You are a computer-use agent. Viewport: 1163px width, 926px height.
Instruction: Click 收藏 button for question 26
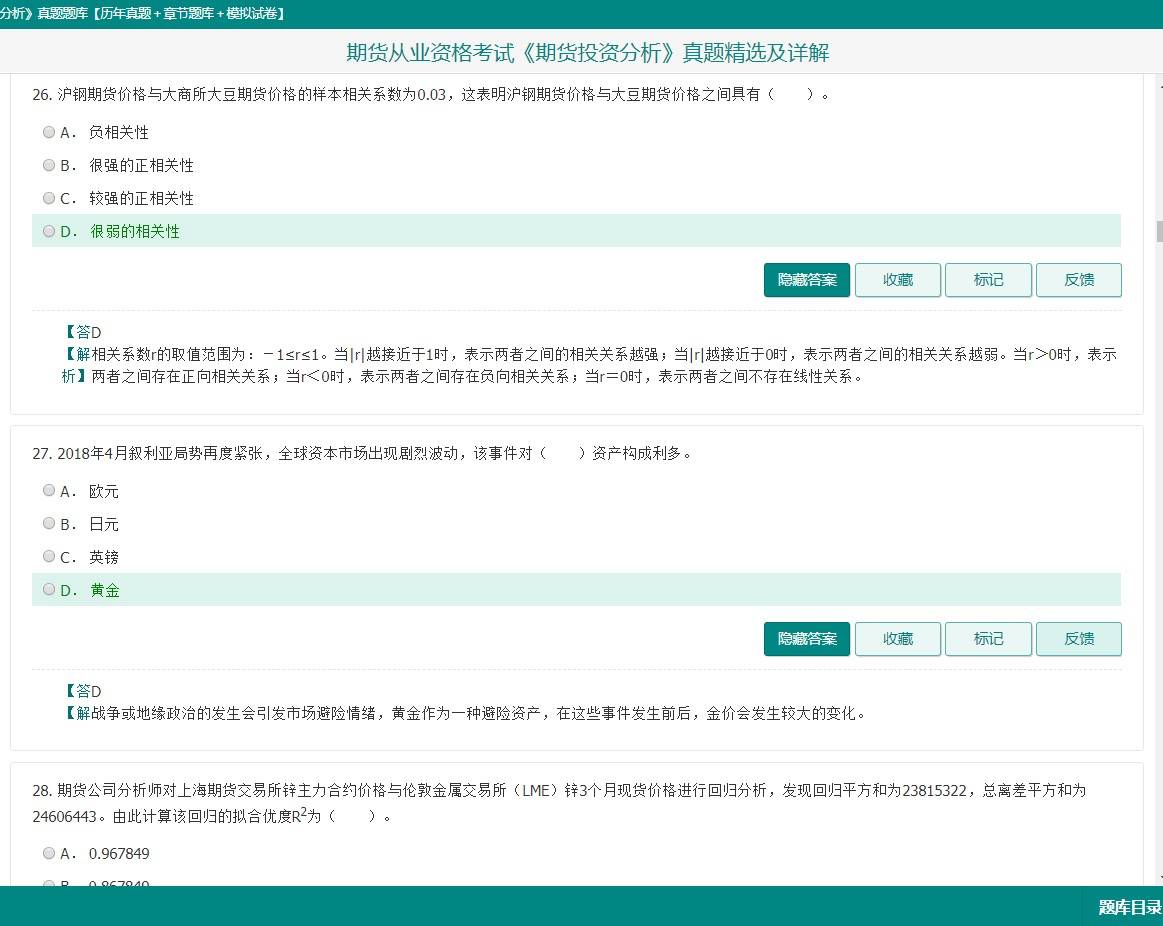(897, 280)
